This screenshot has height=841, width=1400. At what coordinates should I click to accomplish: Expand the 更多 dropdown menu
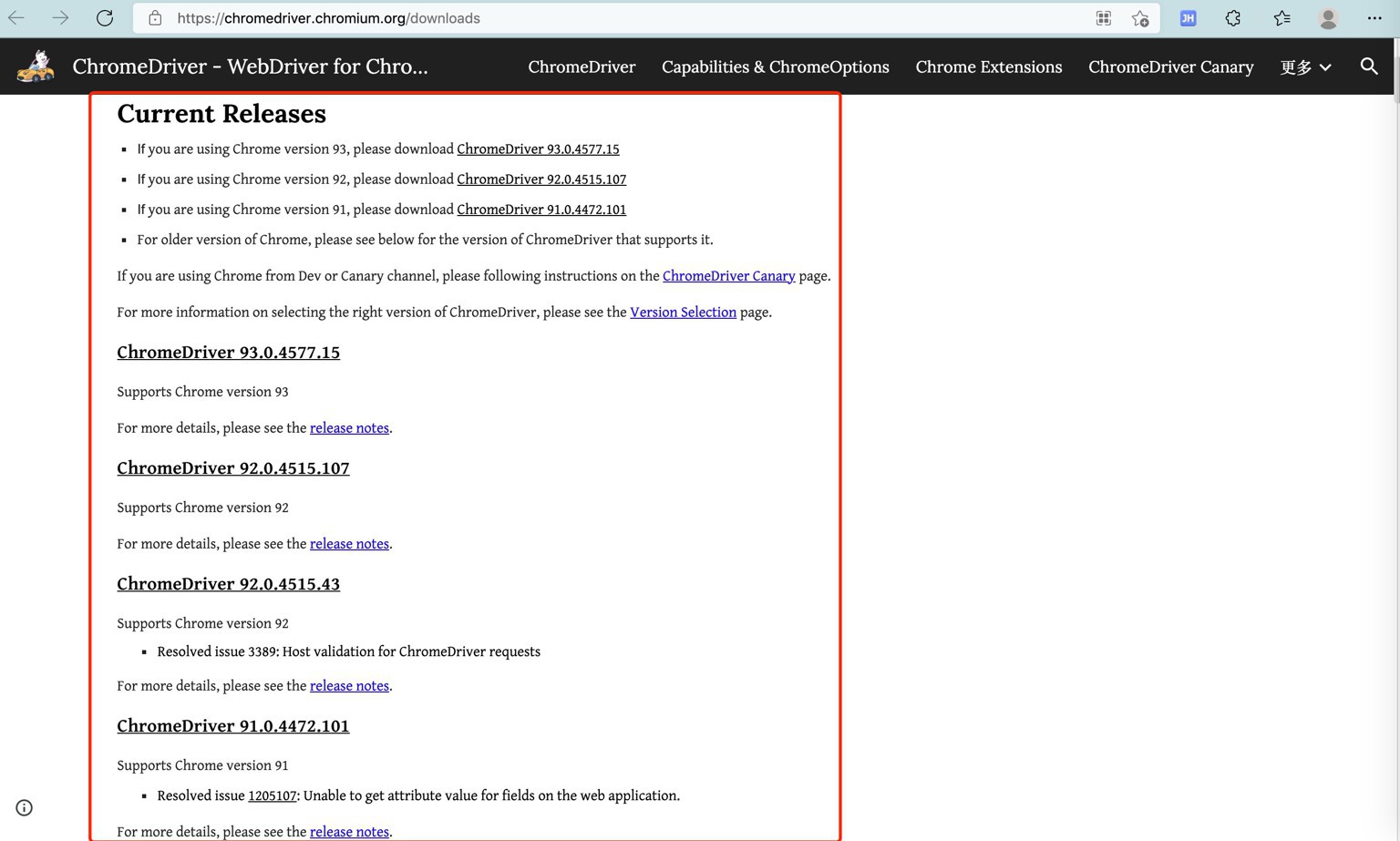[x=1305, y=67]
